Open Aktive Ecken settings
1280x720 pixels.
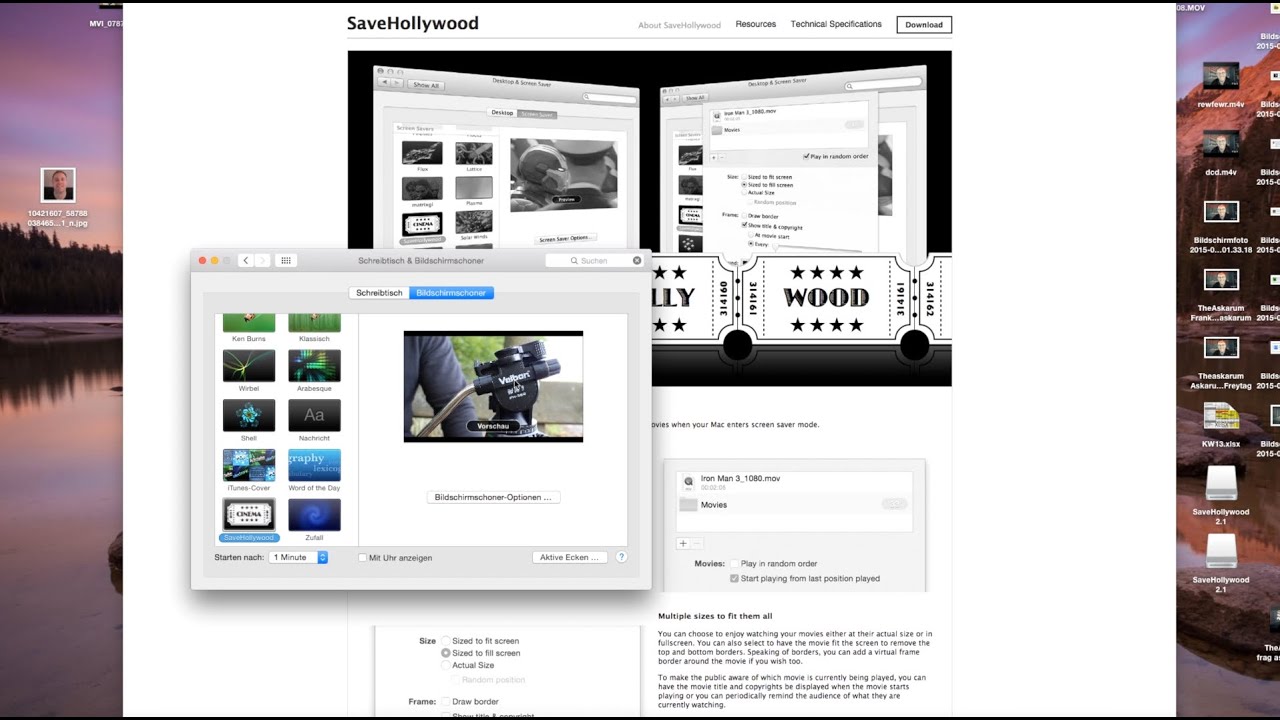pyautogui.click(x=570, y=557)
